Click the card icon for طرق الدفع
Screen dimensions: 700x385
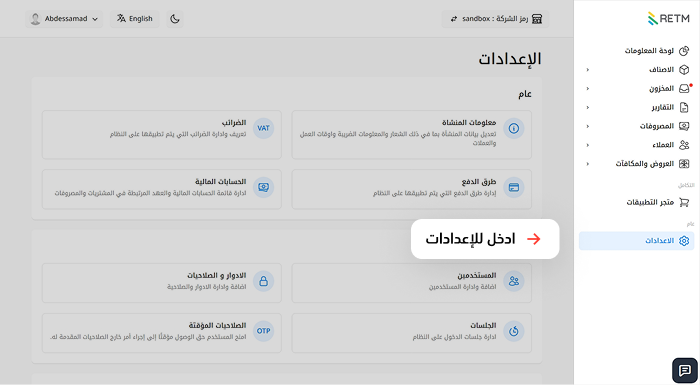[x=514, y=188]
